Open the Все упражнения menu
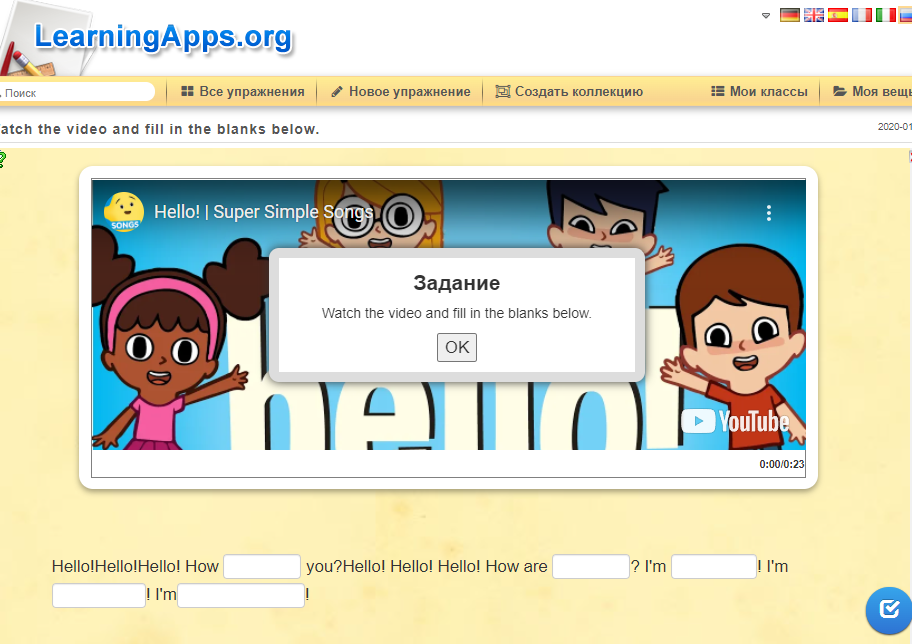 pos(243,91)
